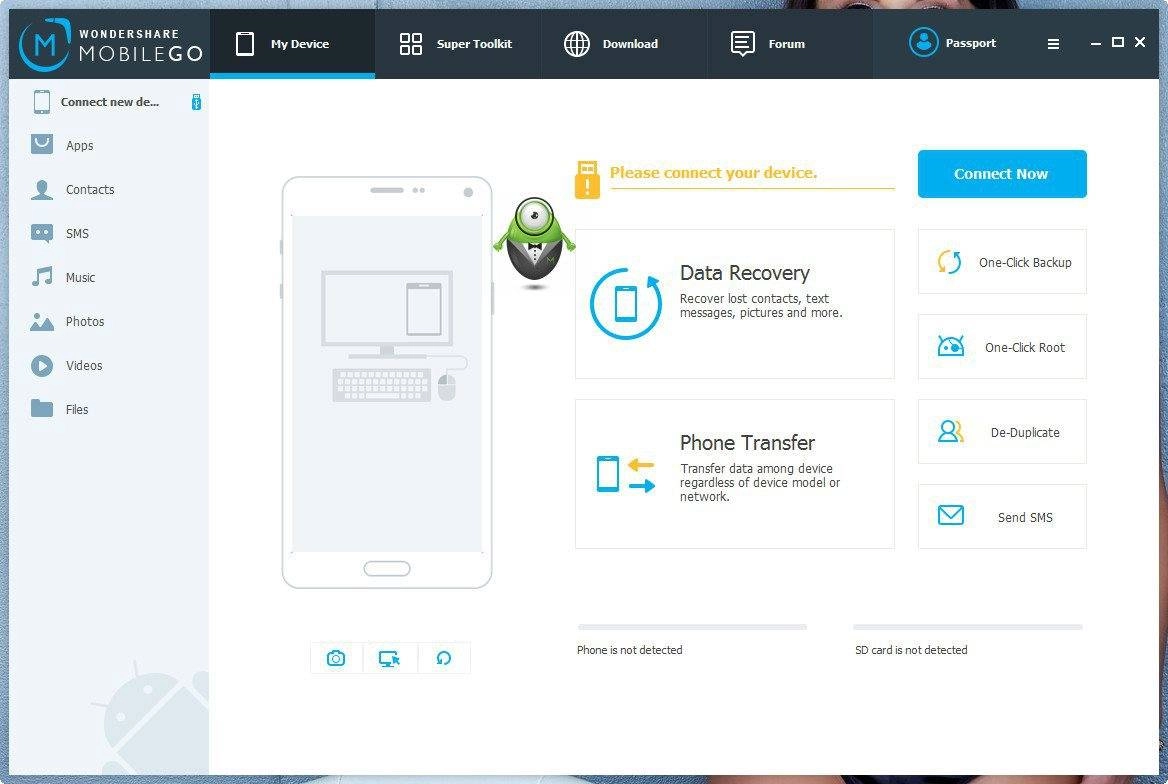Click the Passport user avatar icon

coord(923,42)
